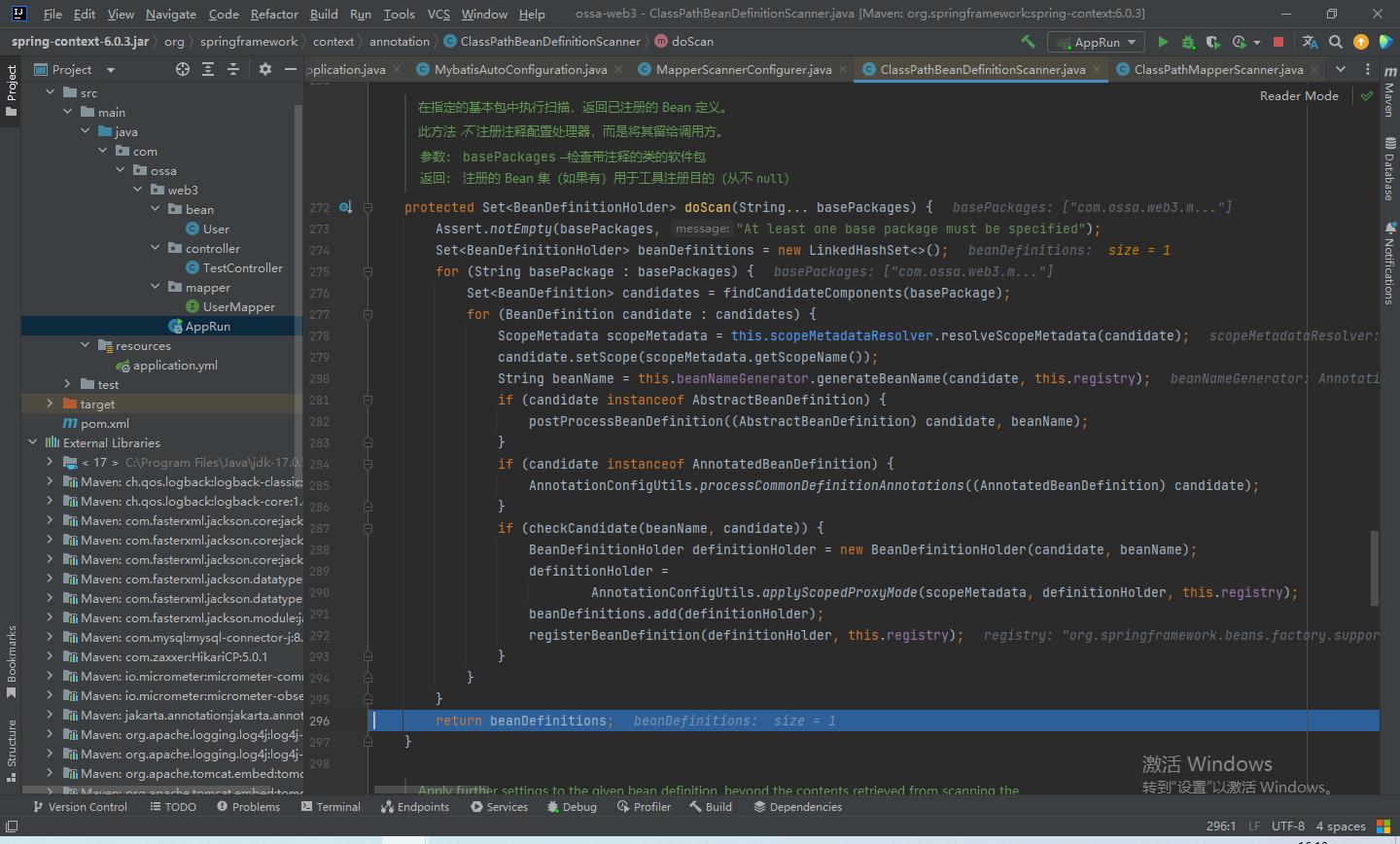Collapse External Libraries node
1400x844 pixels.
pos(33,442)
